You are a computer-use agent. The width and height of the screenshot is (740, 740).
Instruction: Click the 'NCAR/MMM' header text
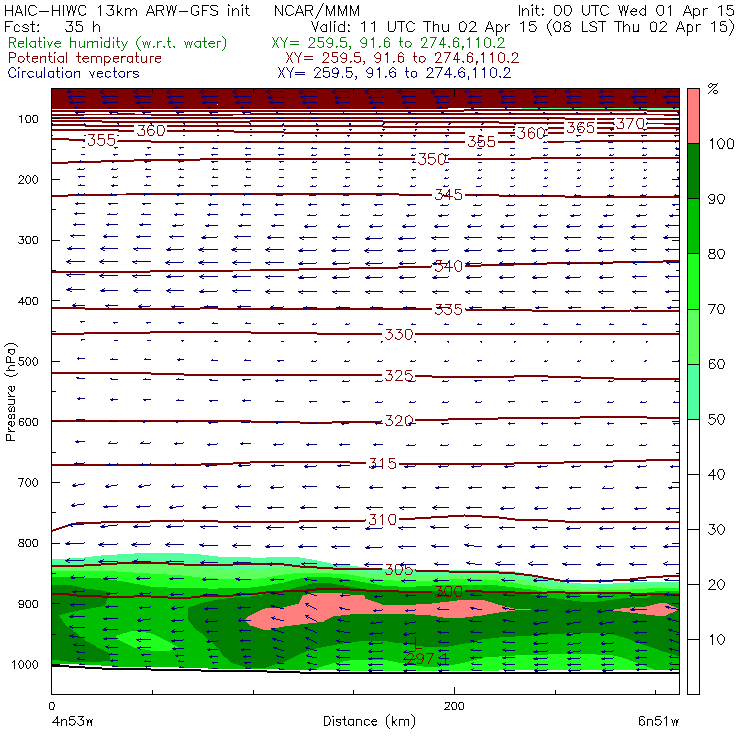pos(317,11)
